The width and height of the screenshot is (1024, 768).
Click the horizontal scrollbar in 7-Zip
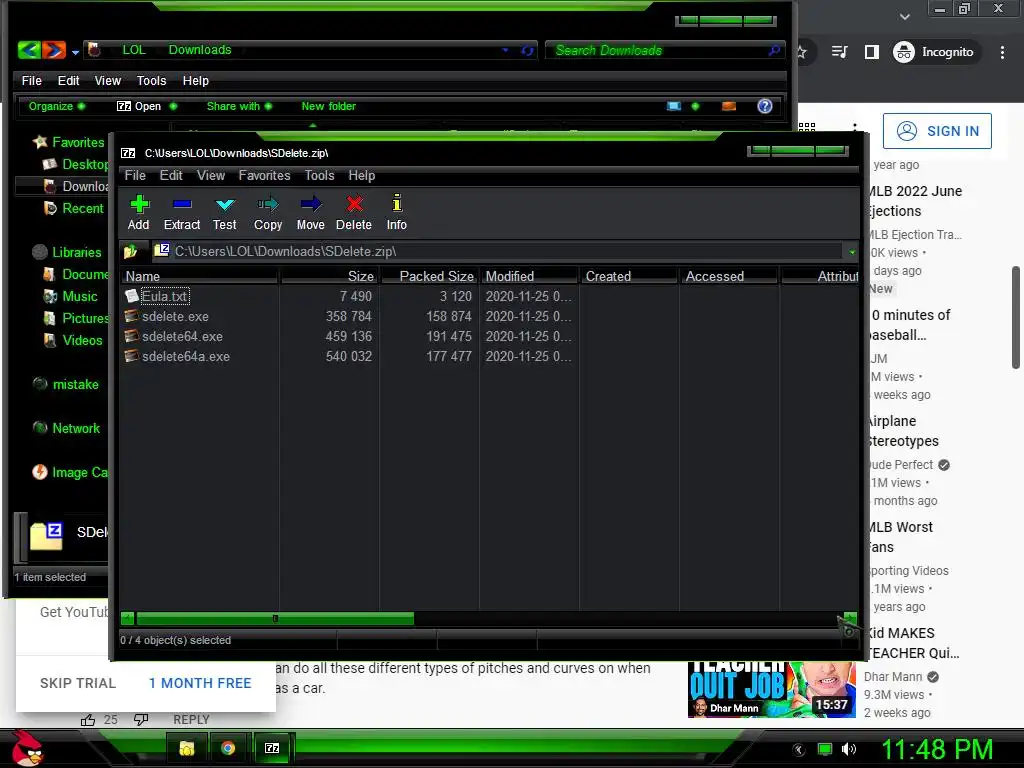click(x=275, y=618)
